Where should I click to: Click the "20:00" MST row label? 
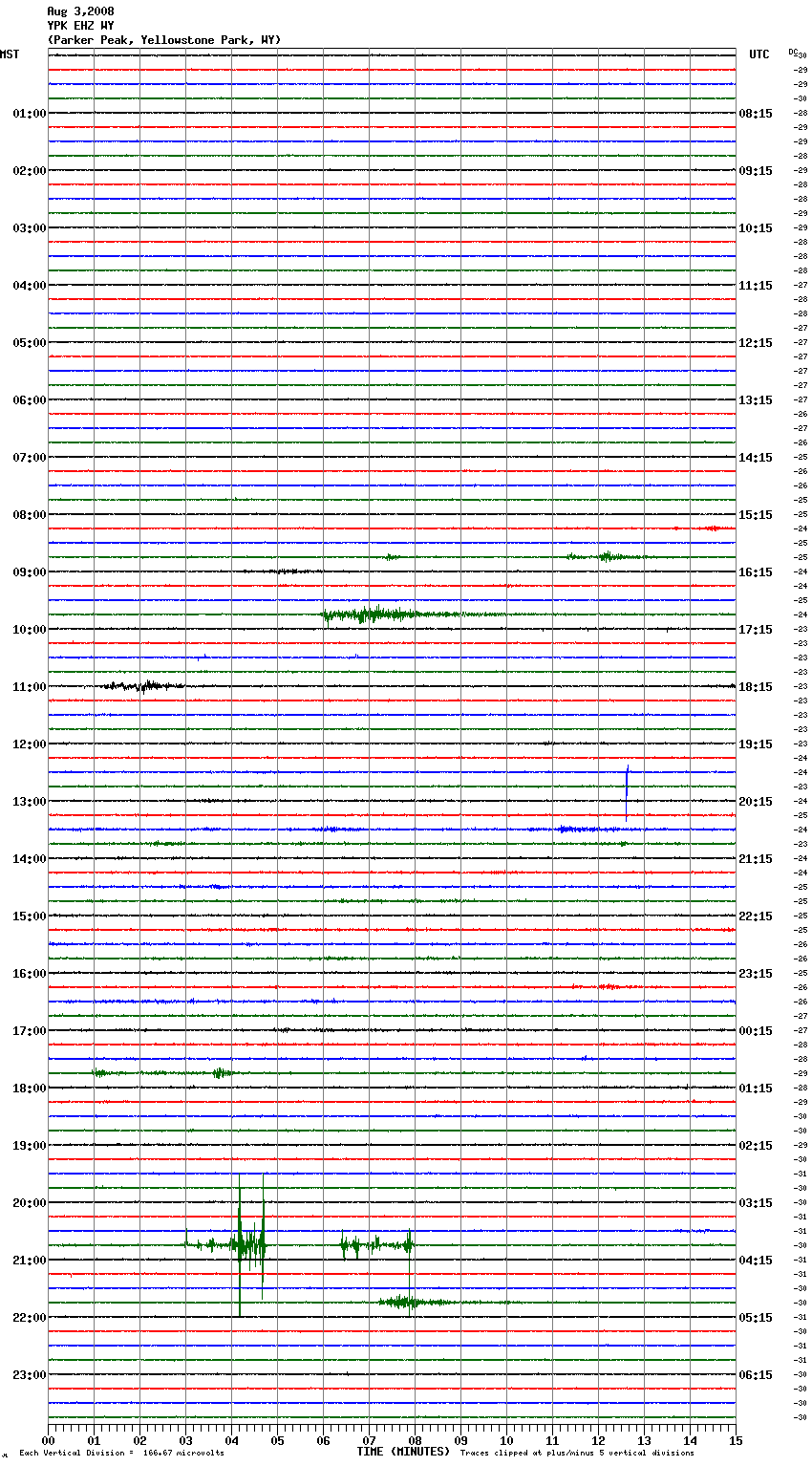30,1203
